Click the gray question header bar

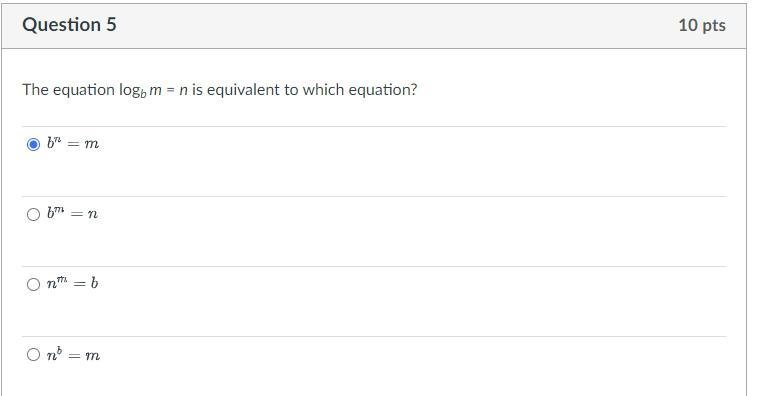pos(374,26)
